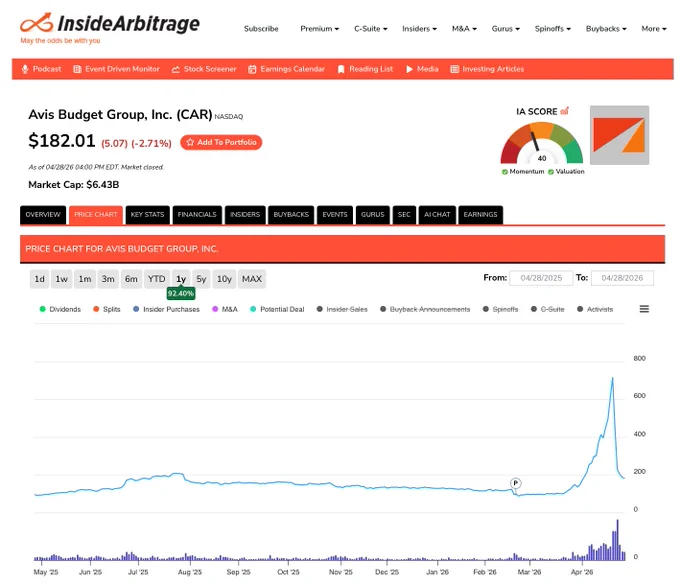Select the YTD time range

click(x=157, y=279)
